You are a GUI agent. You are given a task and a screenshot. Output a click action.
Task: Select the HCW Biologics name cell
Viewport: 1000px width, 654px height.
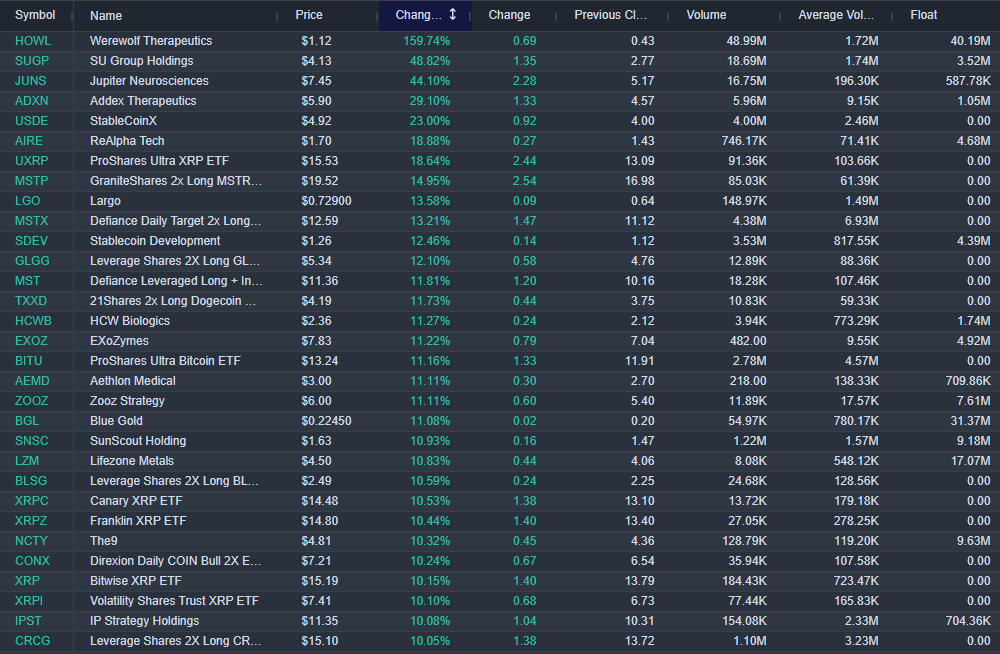coord(130,321)
